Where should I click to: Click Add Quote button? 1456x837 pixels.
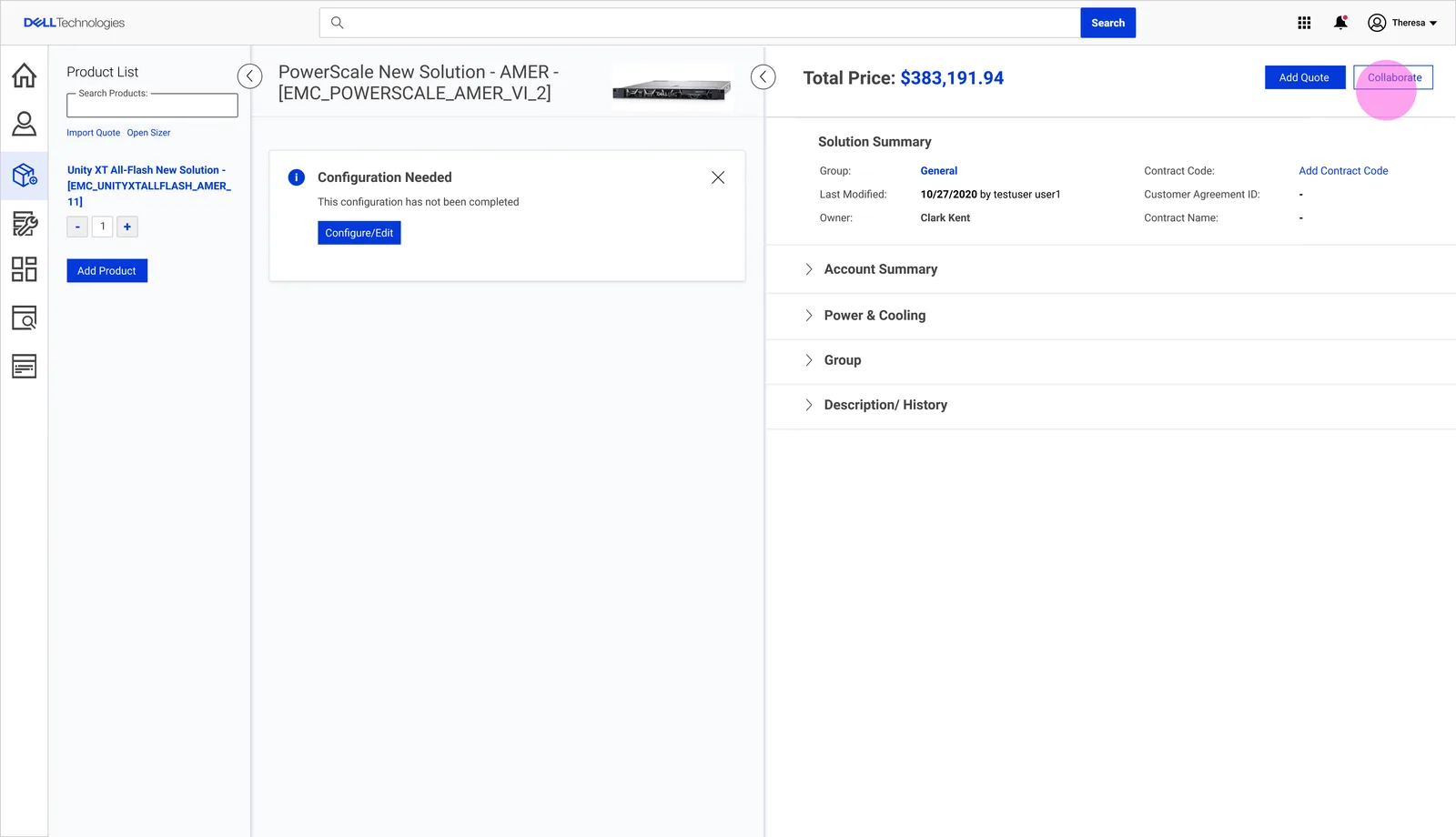point(1304,77)
